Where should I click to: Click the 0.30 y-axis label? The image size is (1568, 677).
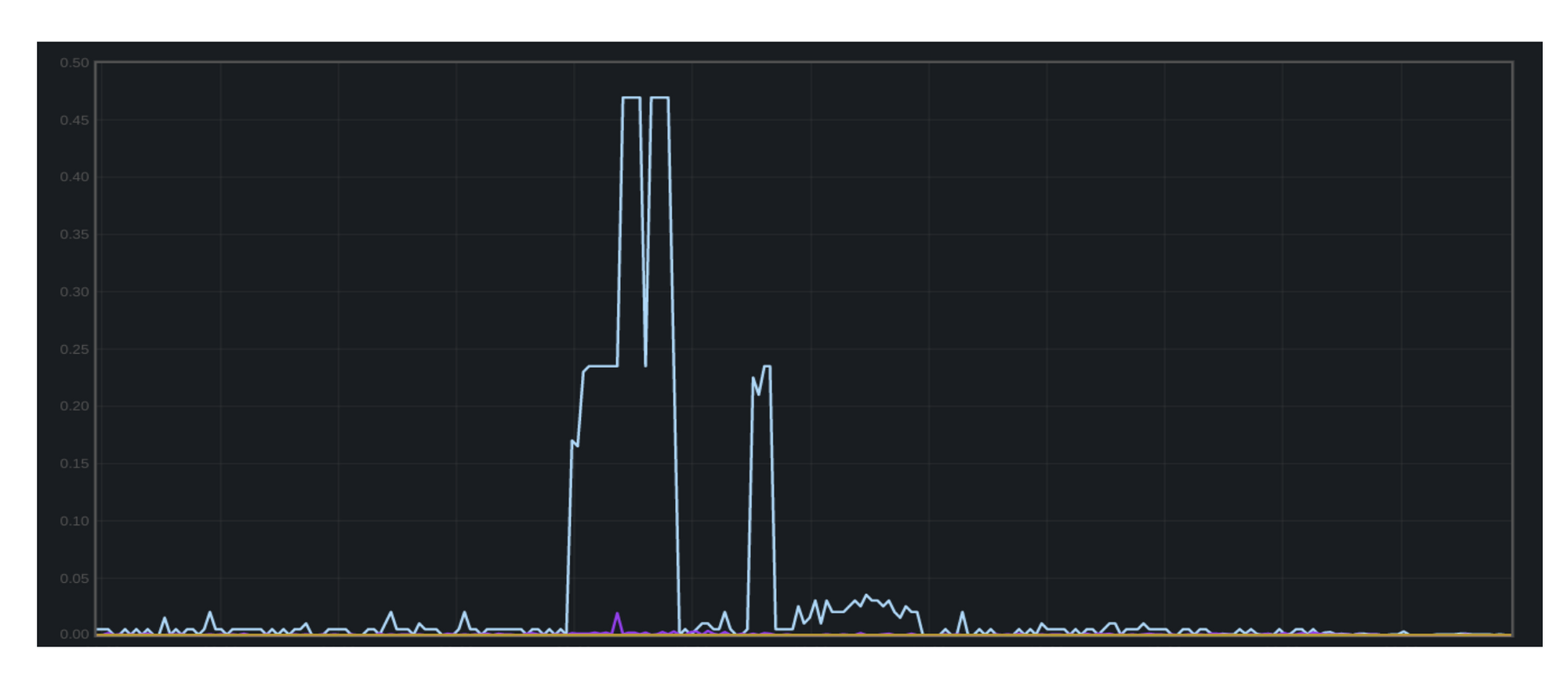[74, 292]
